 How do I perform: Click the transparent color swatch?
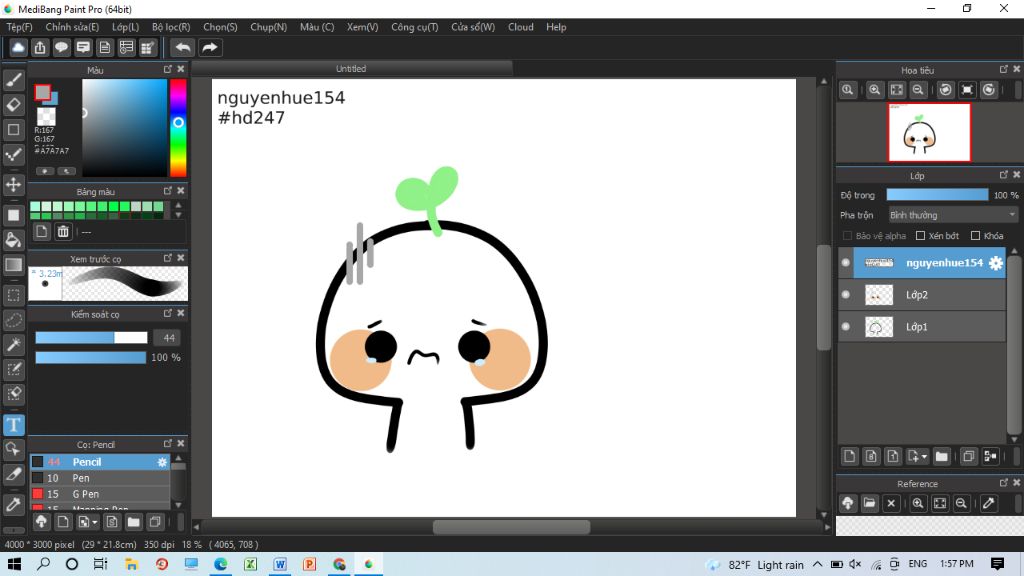point(46,116)
